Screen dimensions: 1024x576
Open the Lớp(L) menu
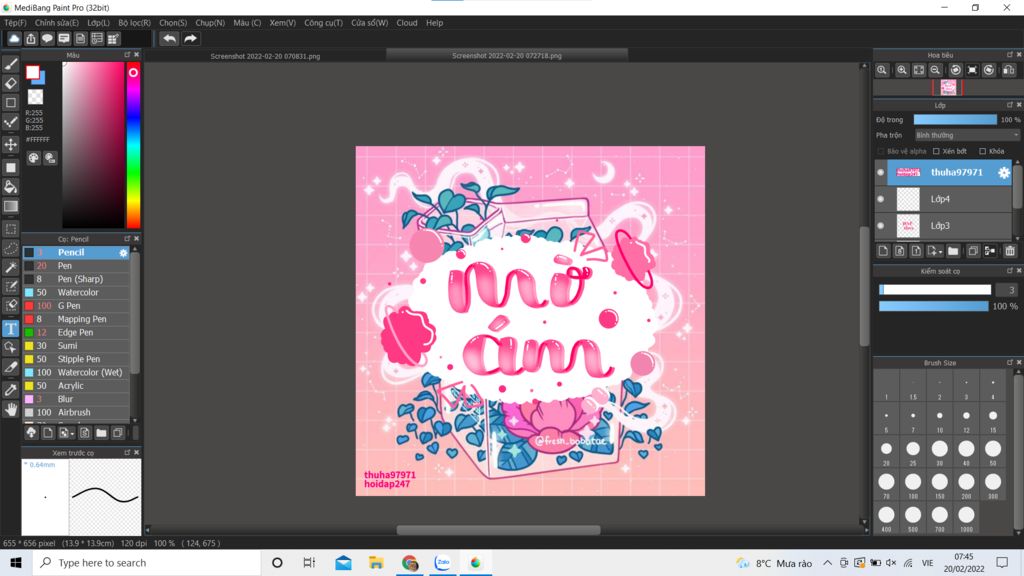tap(99, 23)
